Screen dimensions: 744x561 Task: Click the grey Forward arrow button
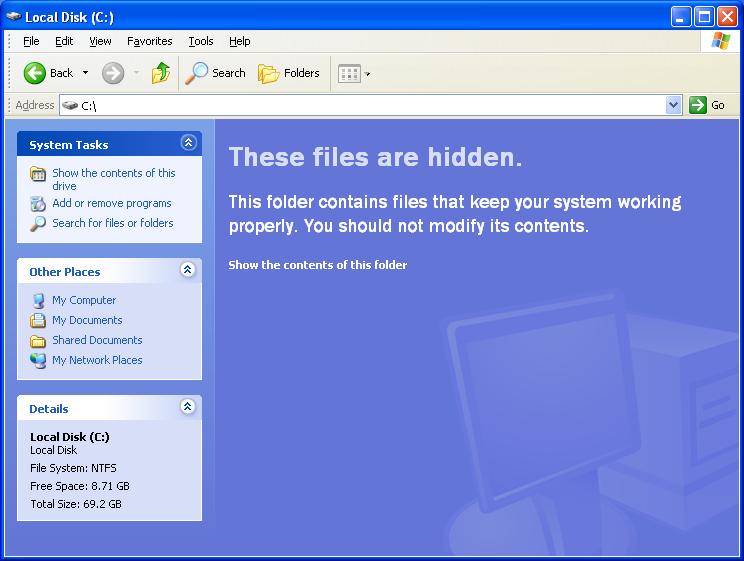(x=113, y=73)
